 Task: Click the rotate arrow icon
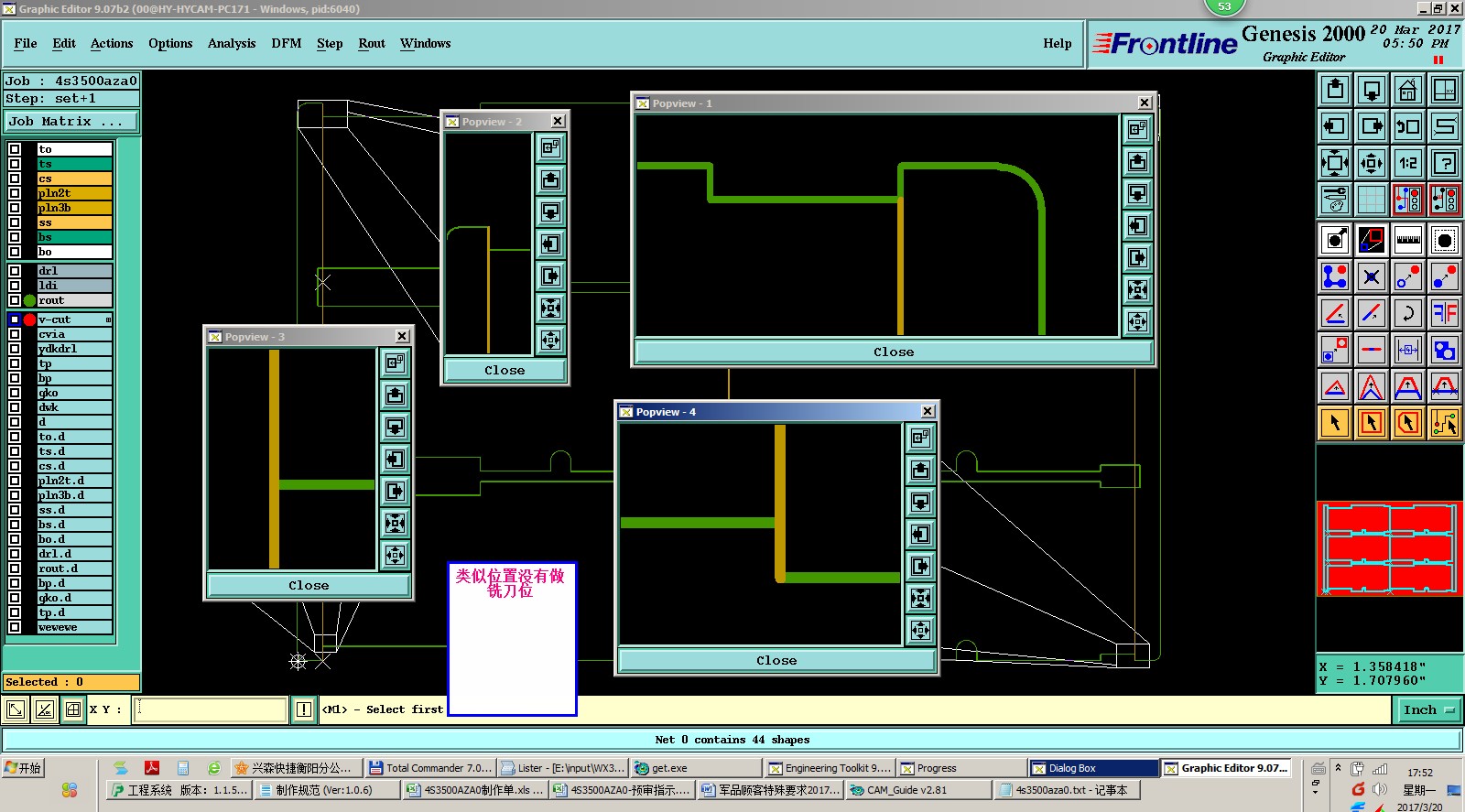click(1408, 313)
